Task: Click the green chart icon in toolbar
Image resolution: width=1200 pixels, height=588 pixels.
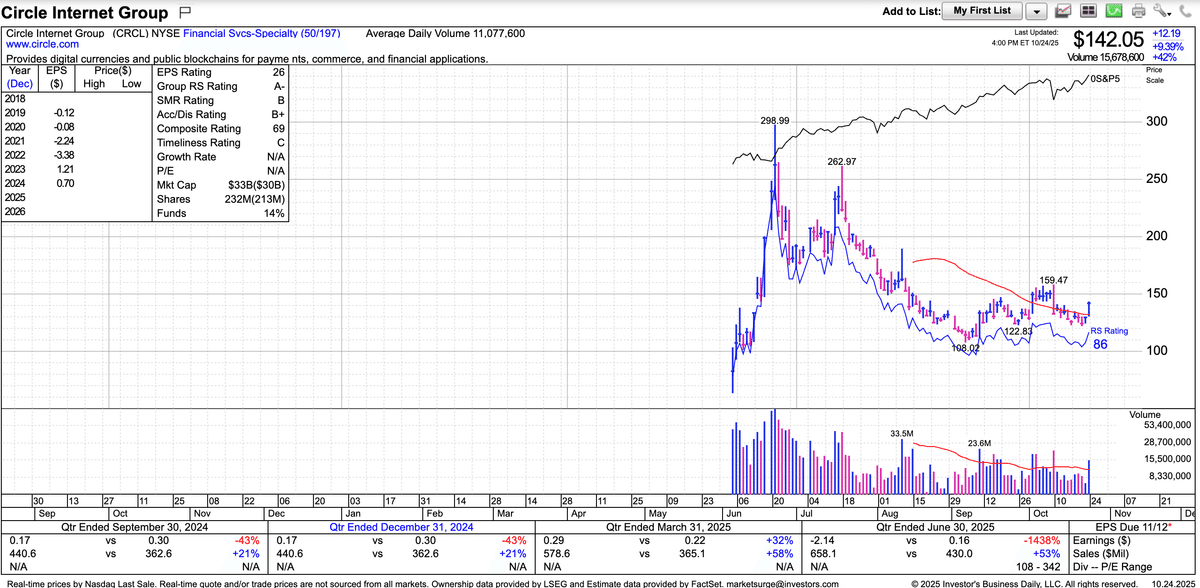Action: coord(1112,11)
